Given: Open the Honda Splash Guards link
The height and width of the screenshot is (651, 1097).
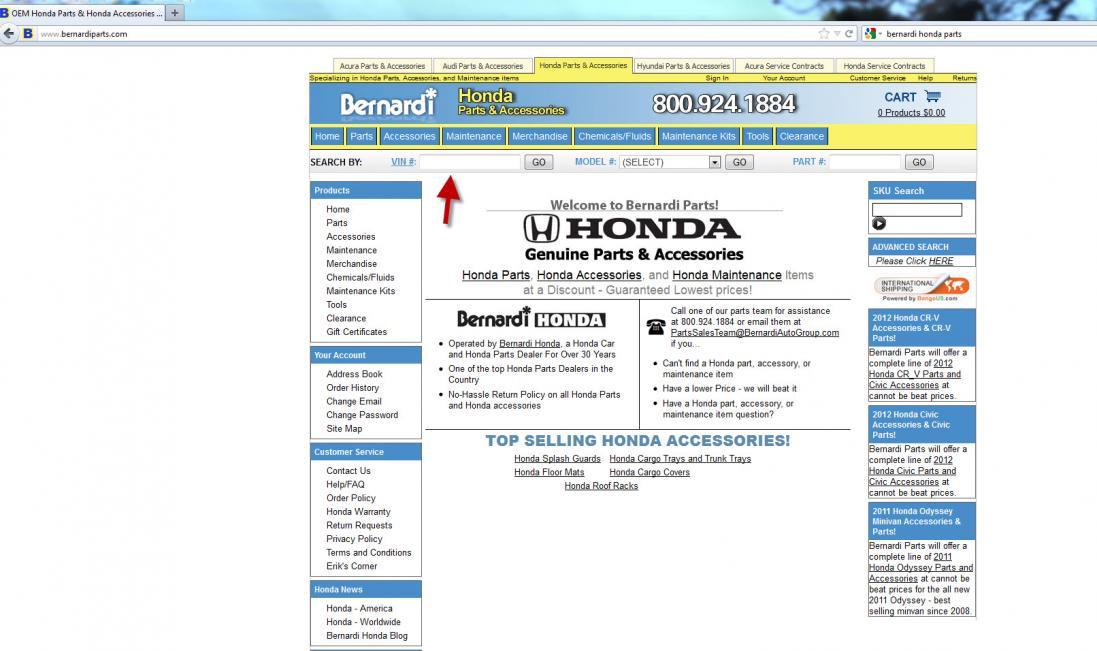Looking at the screenshot, I should point(557,459).
